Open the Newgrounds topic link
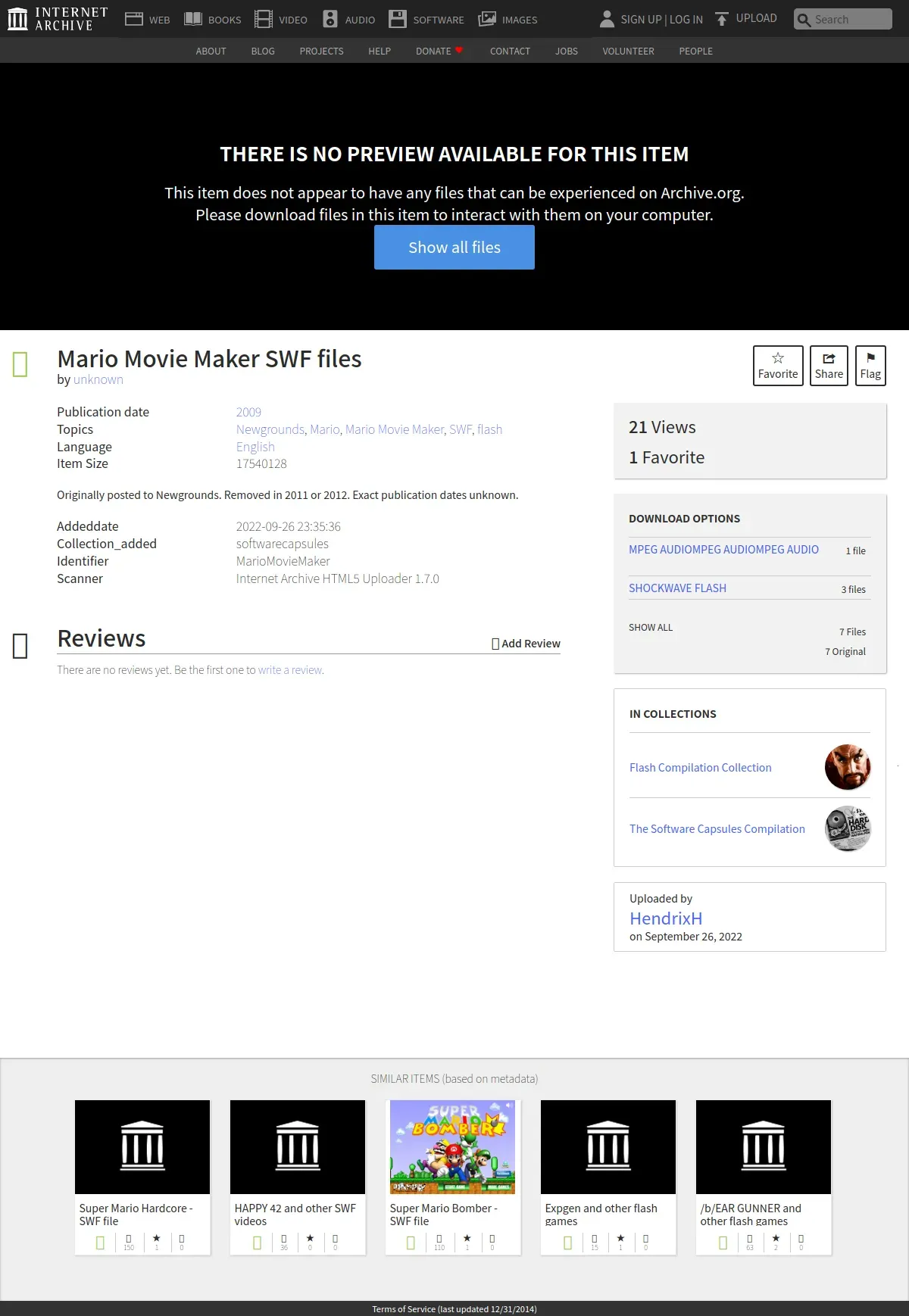Viewport: 909px width, 1316px height. click(x=270, y=429)
